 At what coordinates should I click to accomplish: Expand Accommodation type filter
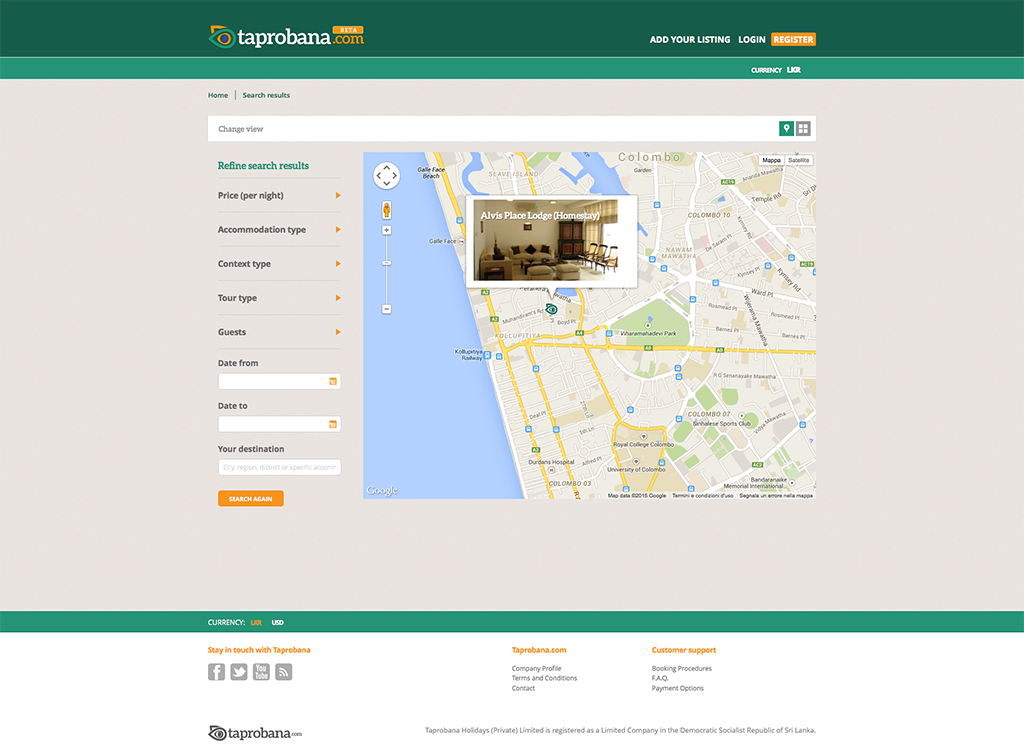click(x=280, y=229)
